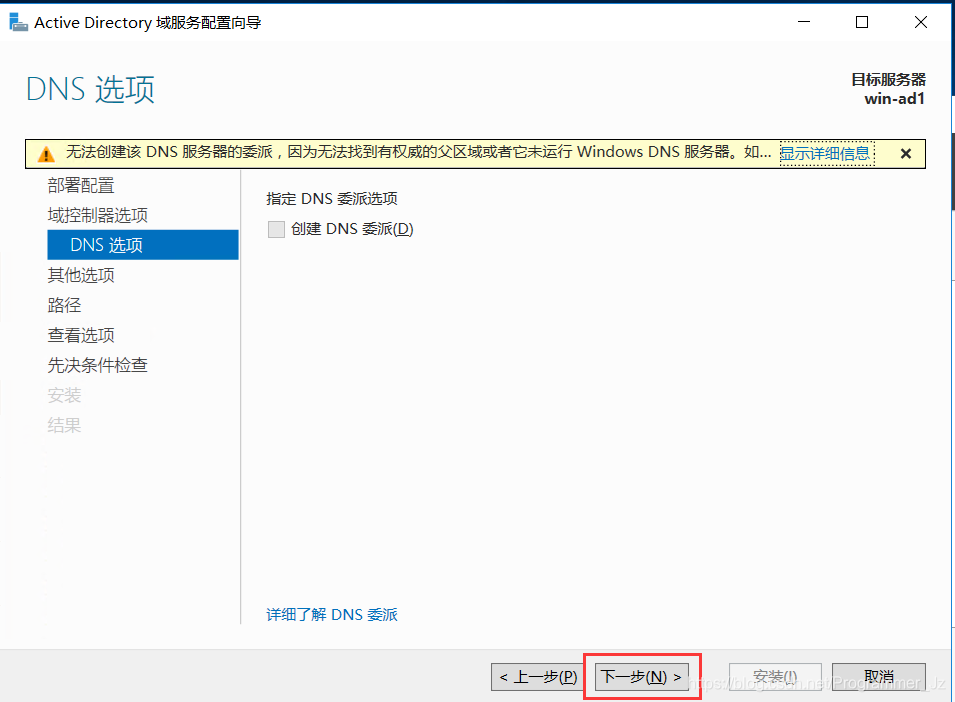Go to 先决条件检查 step

(97, 365)
